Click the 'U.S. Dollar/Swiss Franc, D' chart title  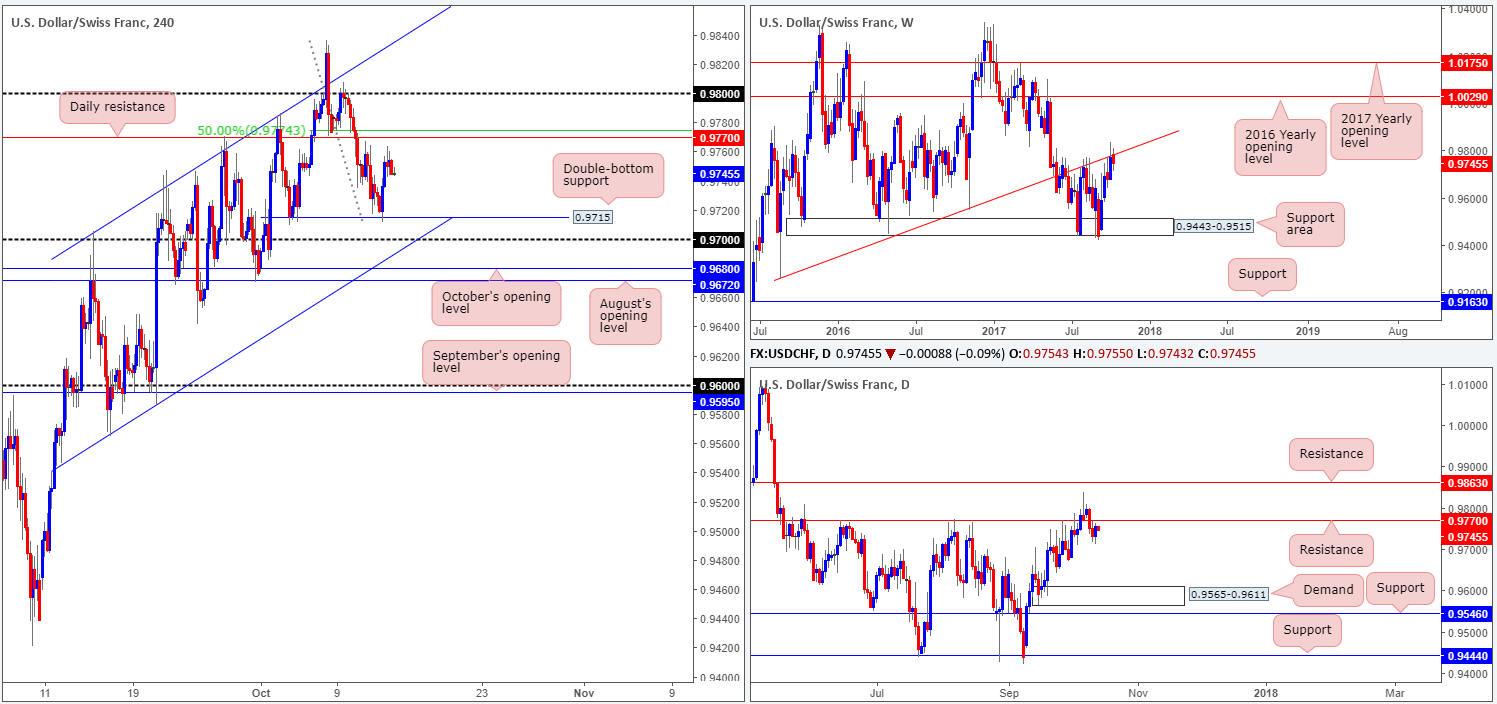835,384
